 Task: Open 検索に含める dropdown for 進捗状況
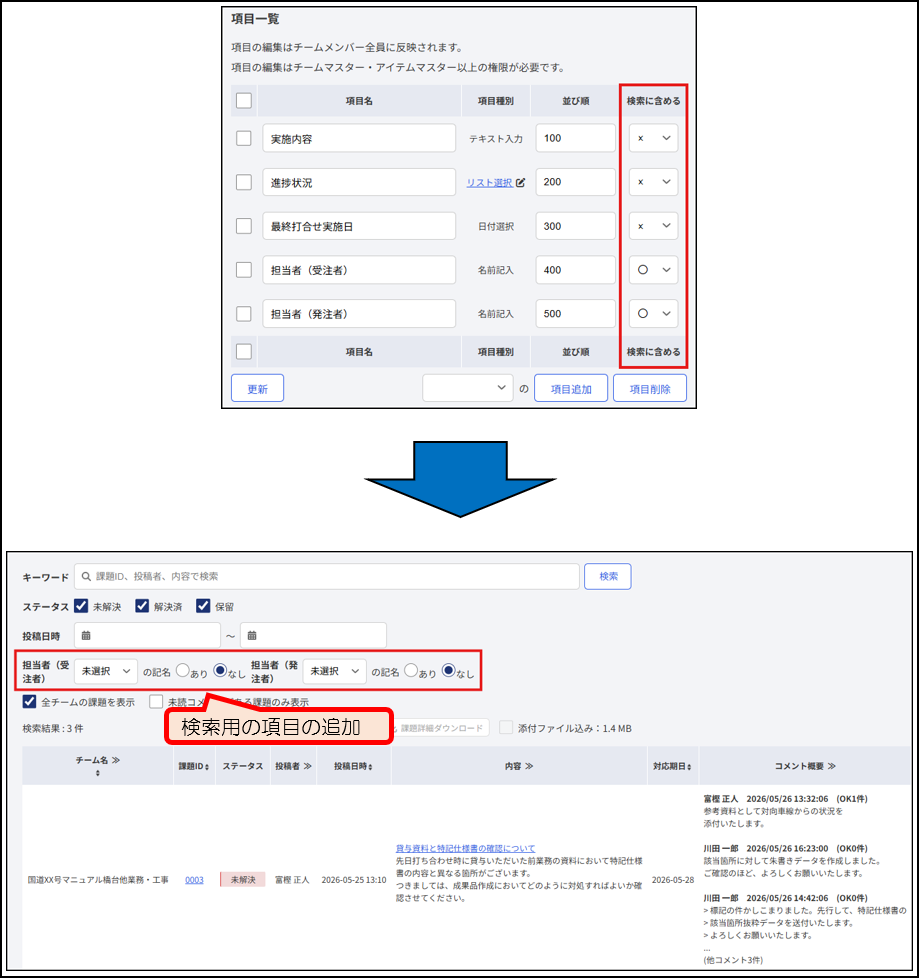click(653, 182)
